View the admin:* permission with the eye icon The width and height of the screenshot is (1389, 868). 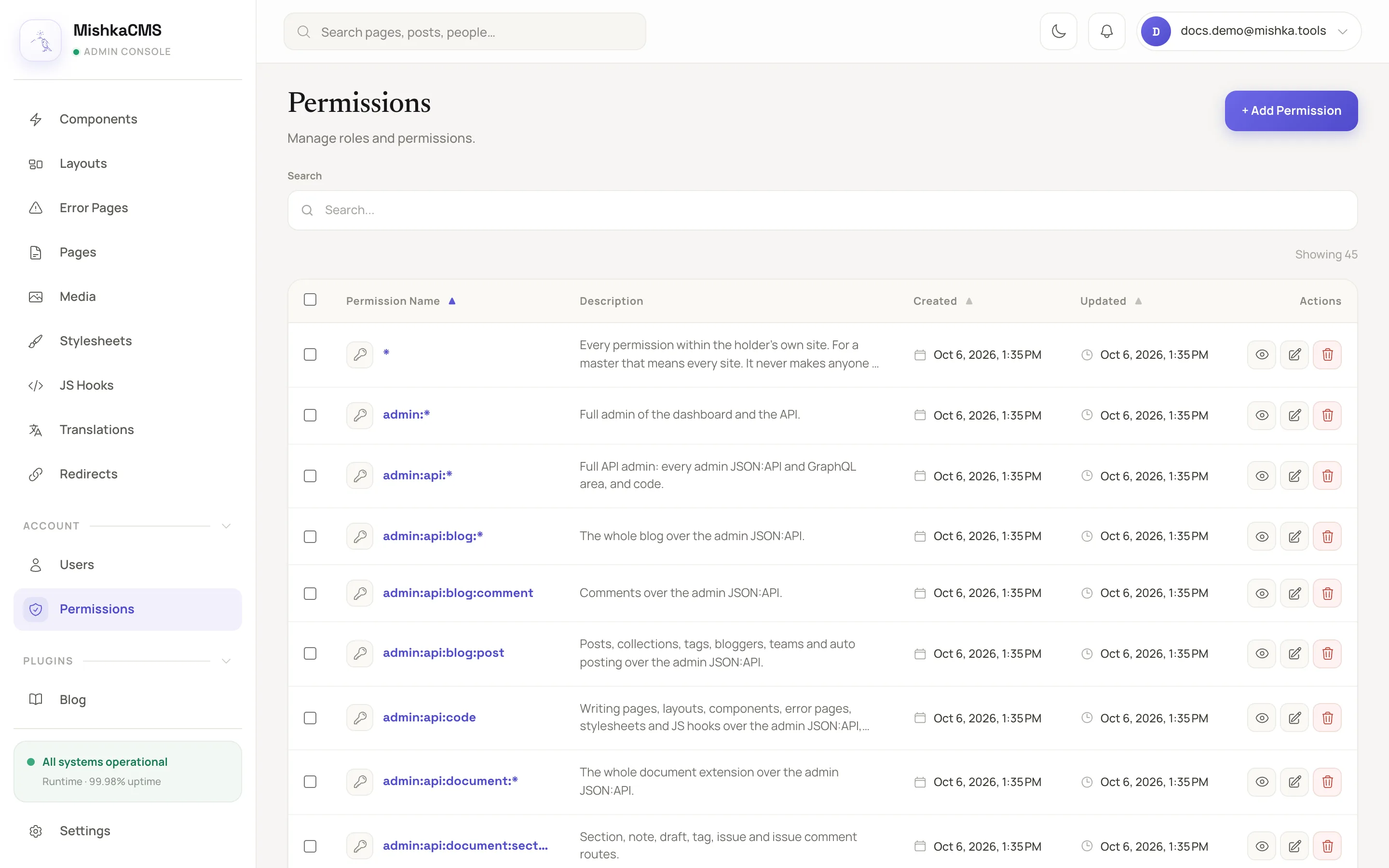[1262, 415]
